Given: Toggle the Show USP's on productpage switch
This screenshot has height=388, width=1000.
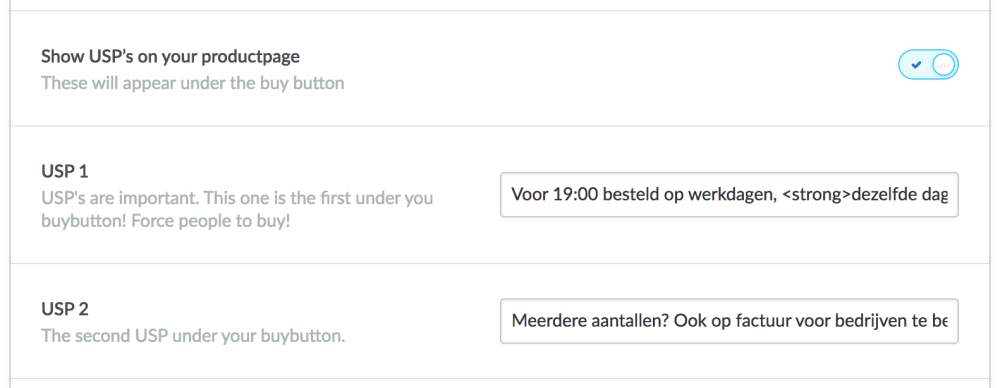Looking at the screenshot, I should click(928, 64).
